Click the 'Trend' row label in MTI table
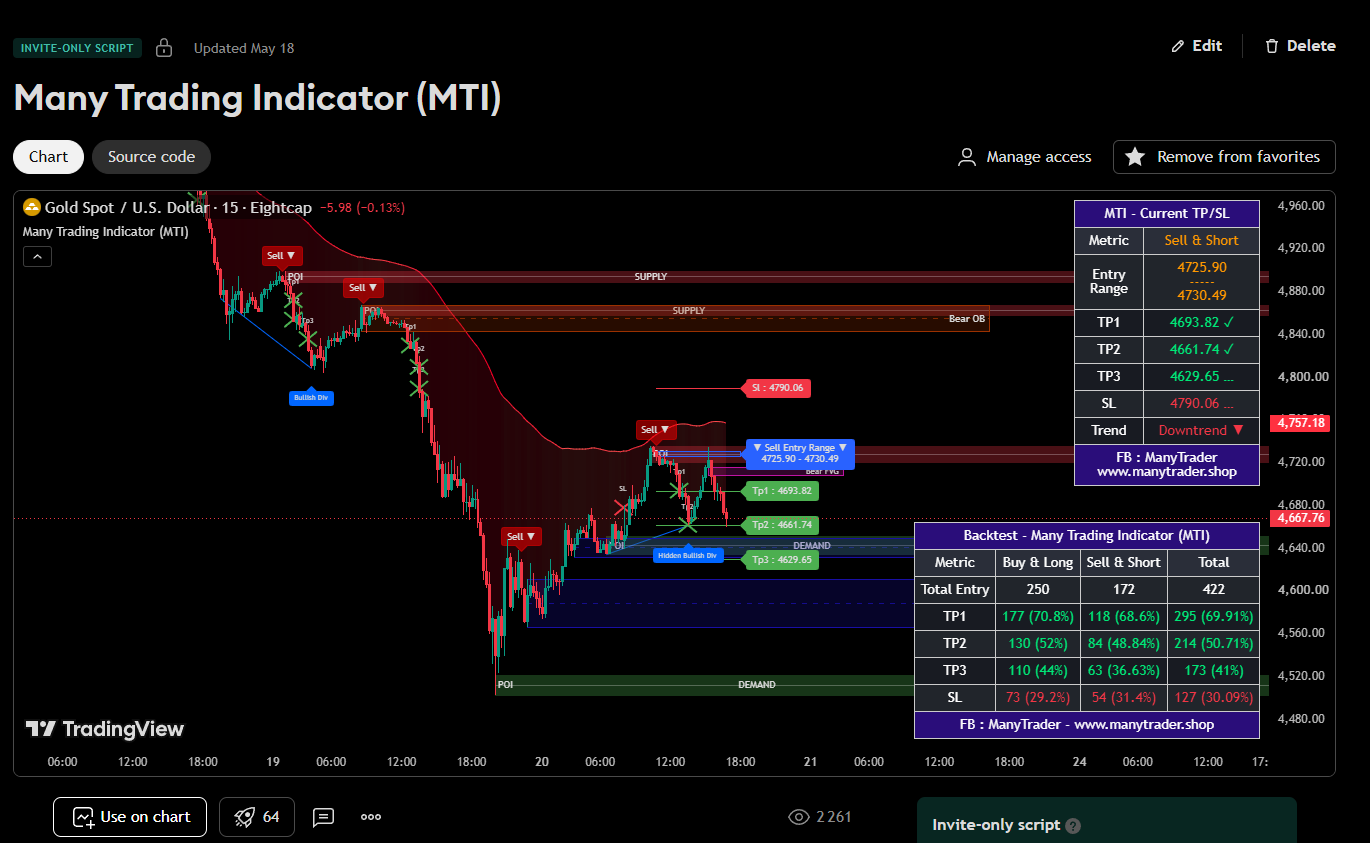1370x843 pixels. 1109,431
